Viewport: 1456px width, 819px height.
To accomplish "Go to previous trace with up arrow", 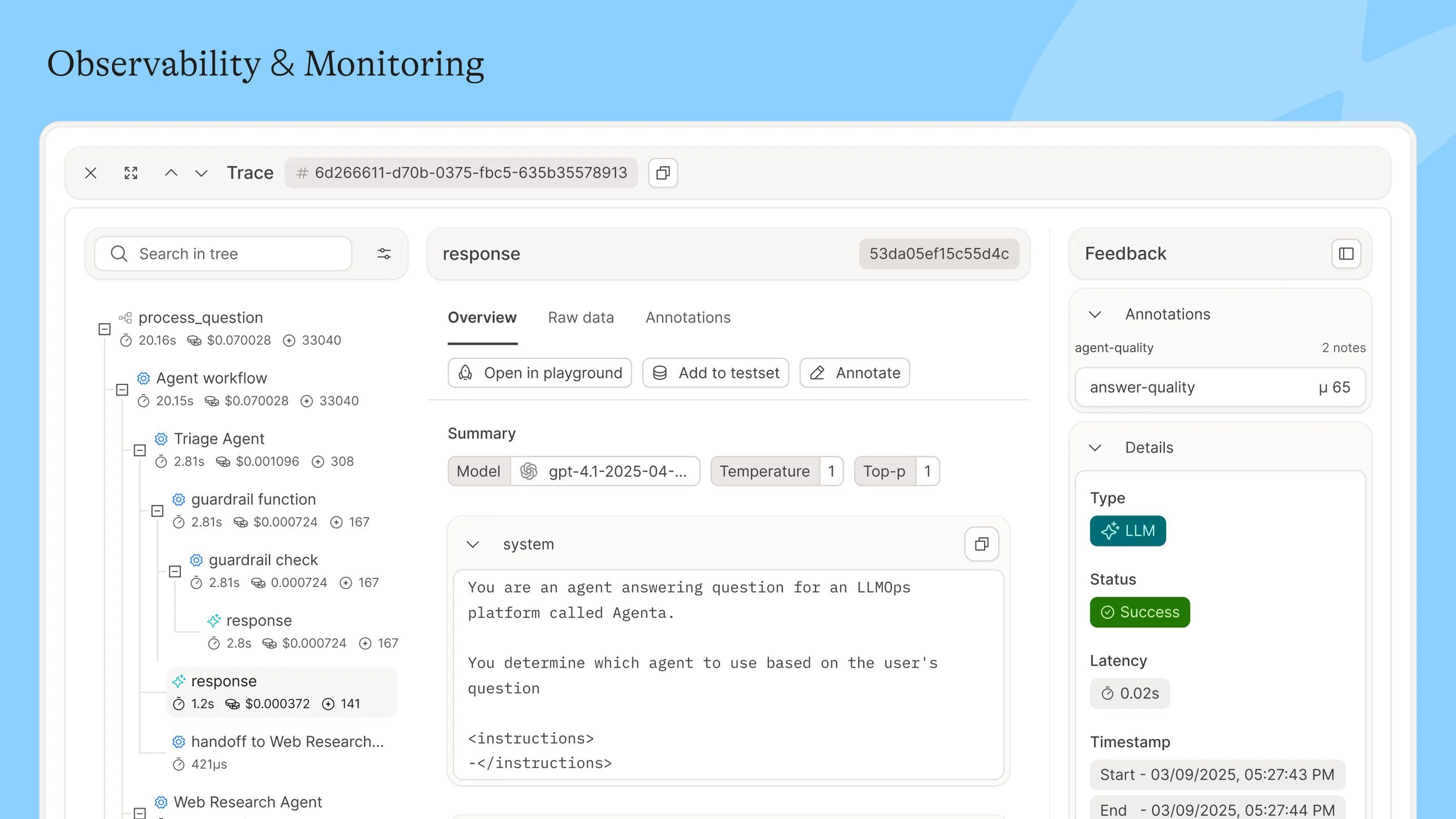I will tap(171, 172).
